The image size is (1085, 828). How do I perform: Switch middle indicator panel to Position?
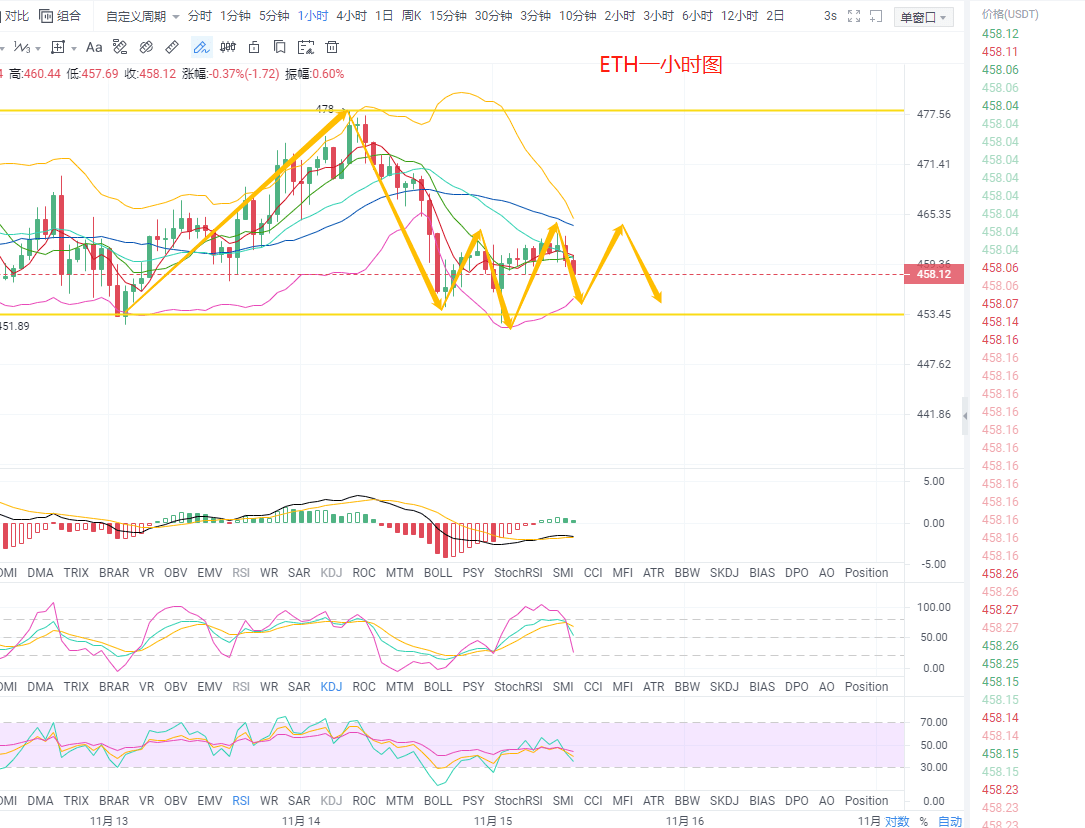(x=866, y=687)
